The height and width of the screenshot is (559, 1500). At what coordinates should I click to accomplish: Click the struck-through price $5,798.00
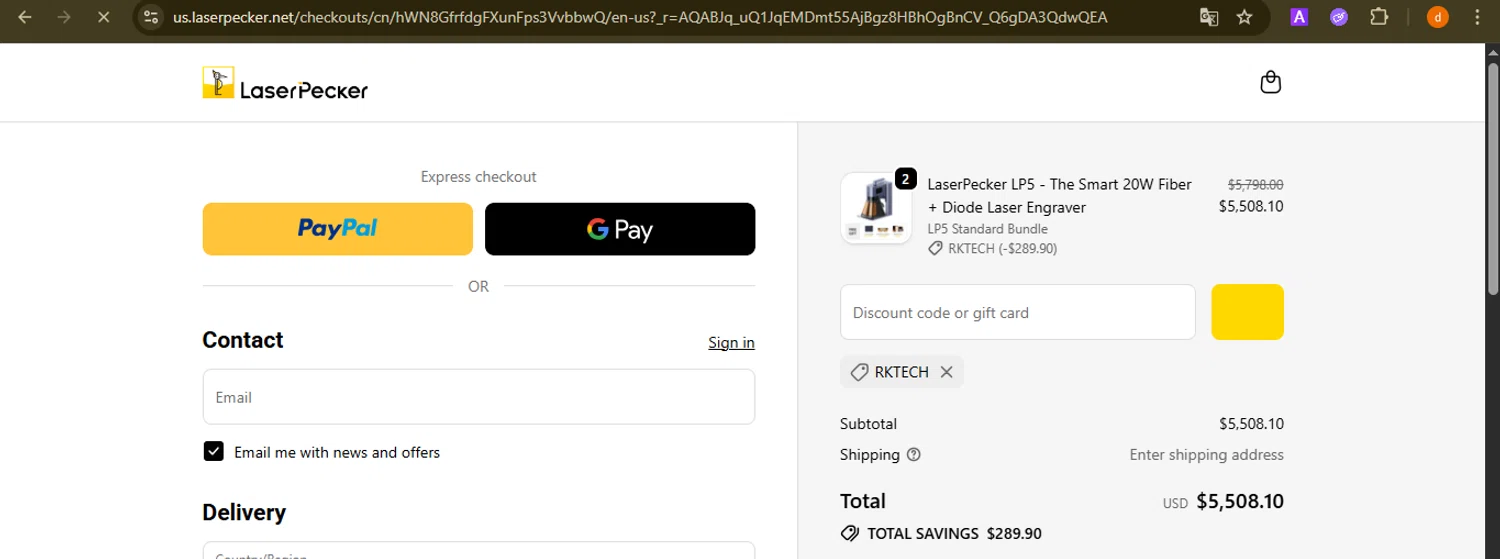point(1255,185)
